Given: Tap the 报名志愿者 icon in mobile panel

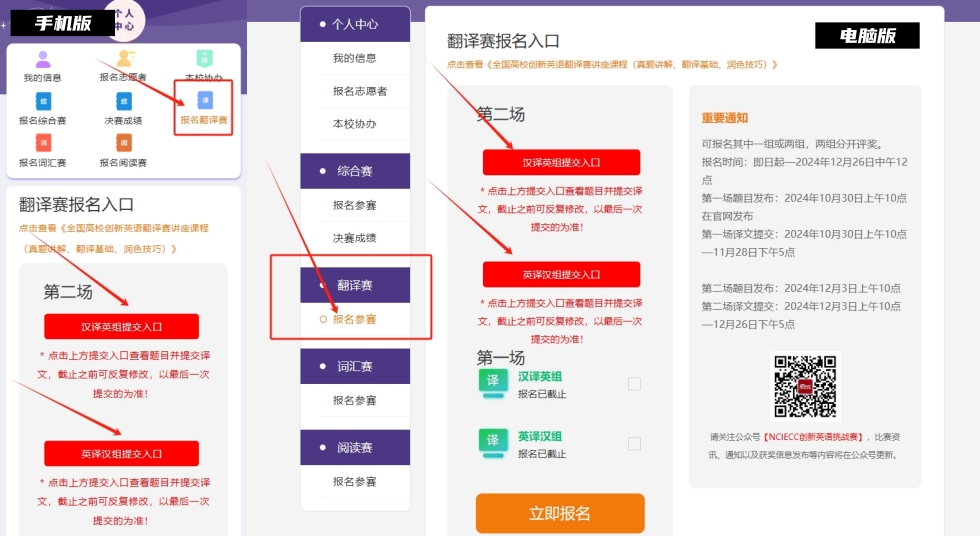Looking at the screenshot, I should [x=123, y=59].
